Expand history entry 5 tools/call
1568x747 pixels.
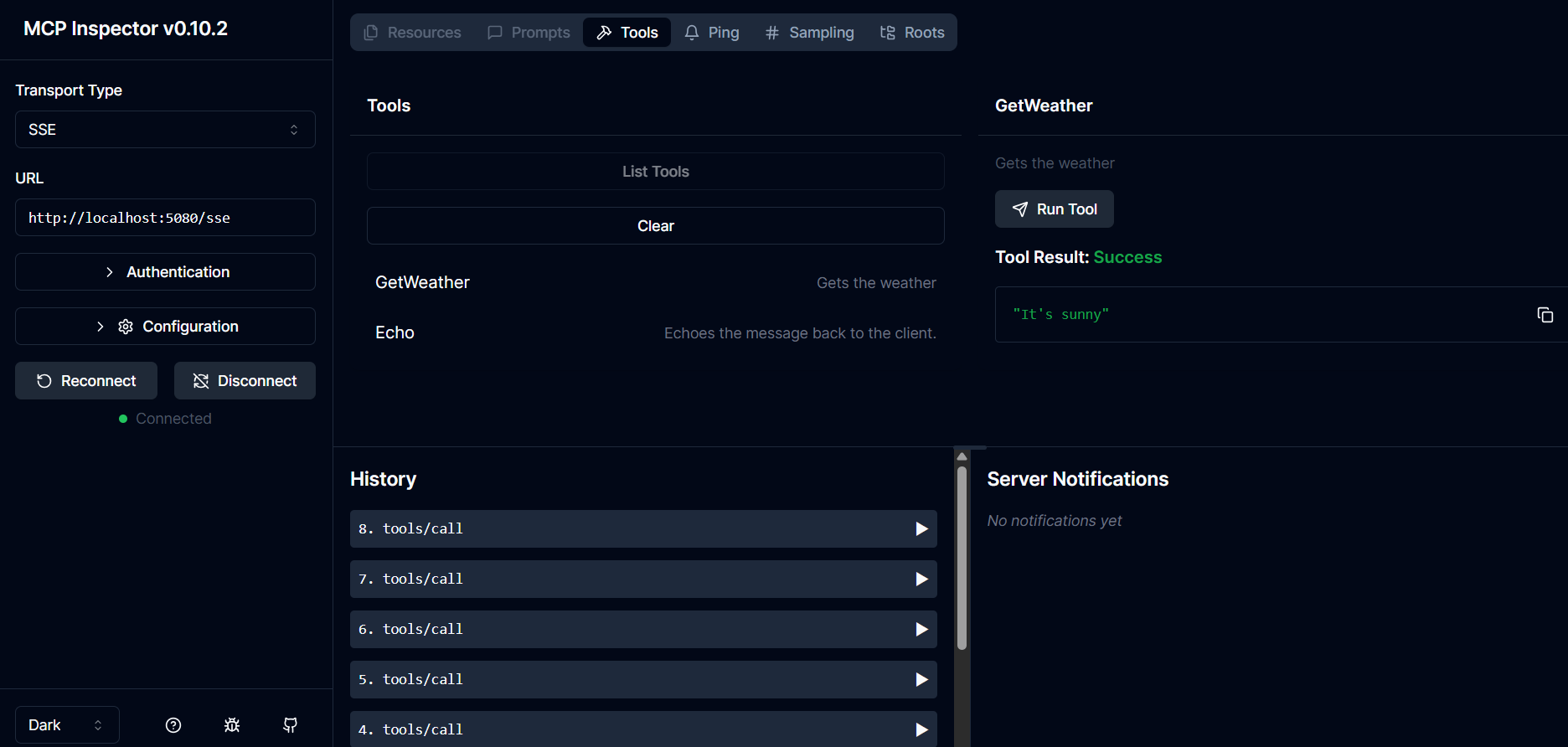[x=643, y=680]
